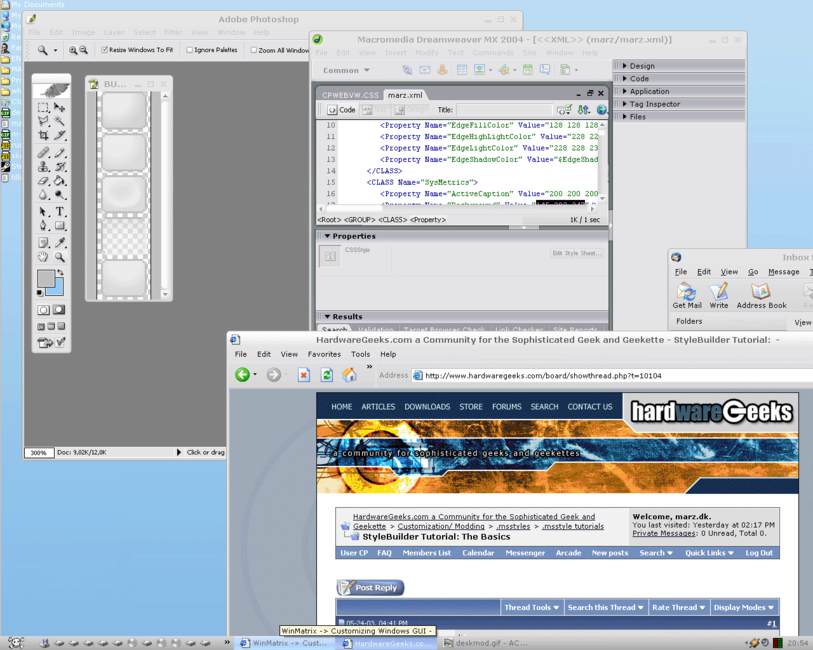Open the Message menu in Inbox window
The image size is (813, 650).
pos(783,272)
